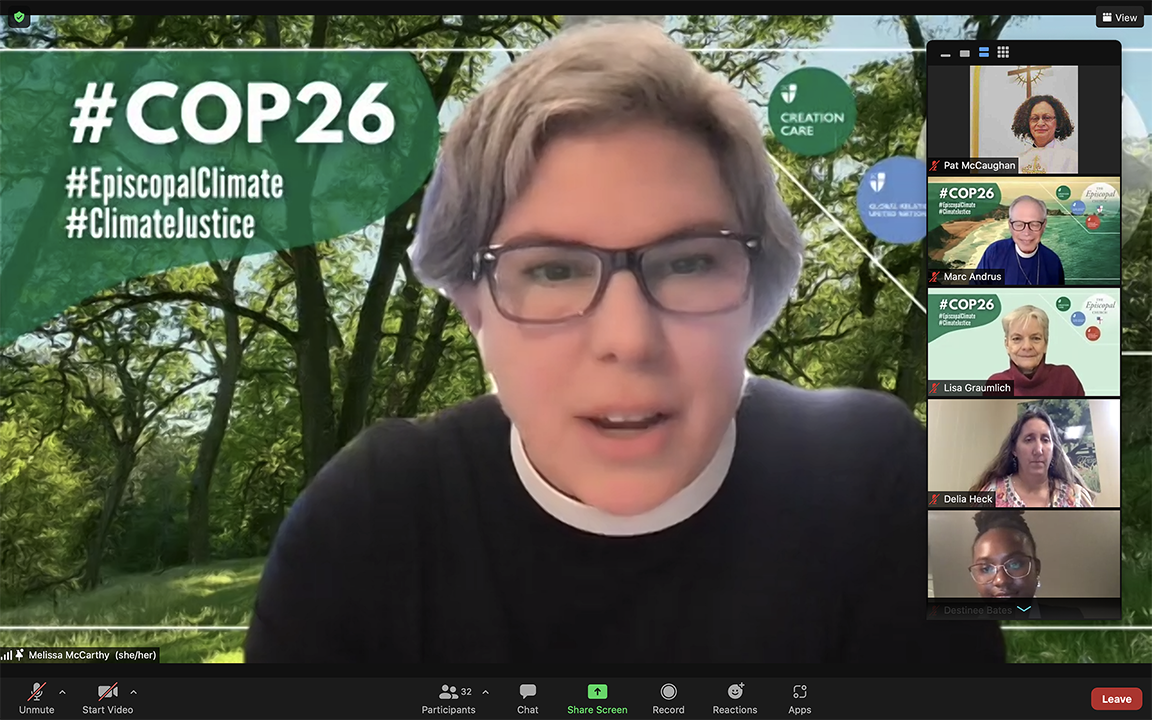Screen dimensions: 1152x720
Task: Show more participants with the down chevron
Action: [x=1024, y=609]
